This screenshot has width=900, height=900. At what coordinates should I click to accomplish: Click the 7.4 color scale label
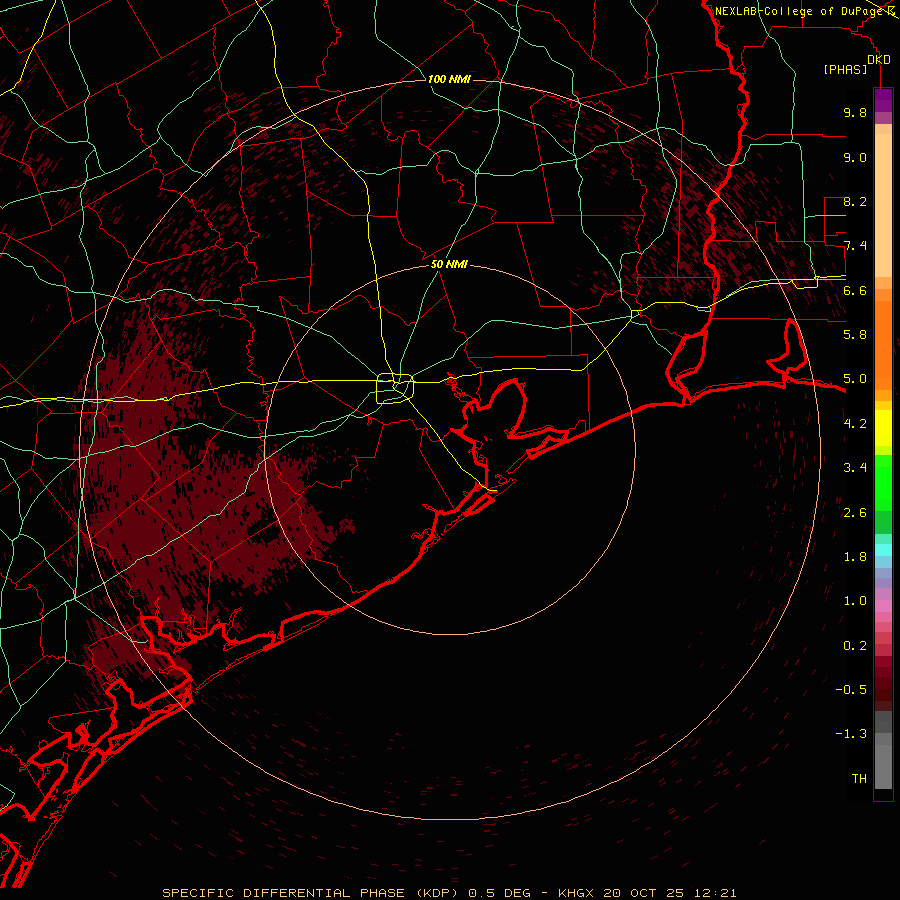point(855,246)
